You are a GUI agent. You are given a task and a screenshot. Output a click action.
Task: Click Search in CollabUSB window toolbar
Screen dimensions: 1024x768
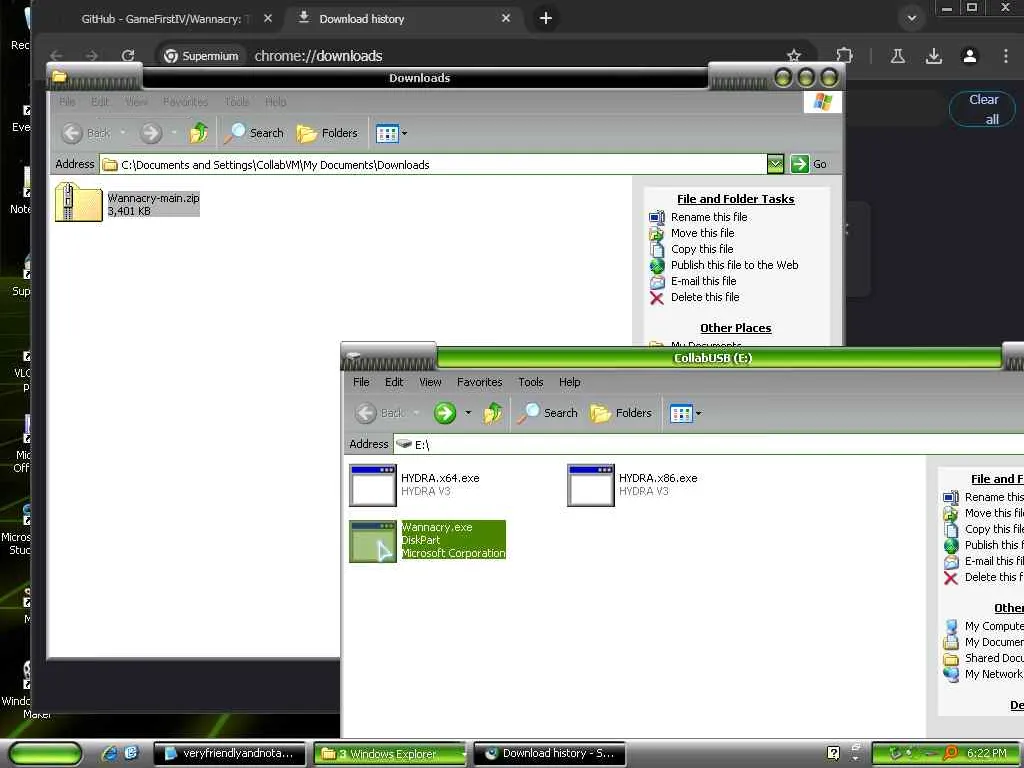[547, 413]
